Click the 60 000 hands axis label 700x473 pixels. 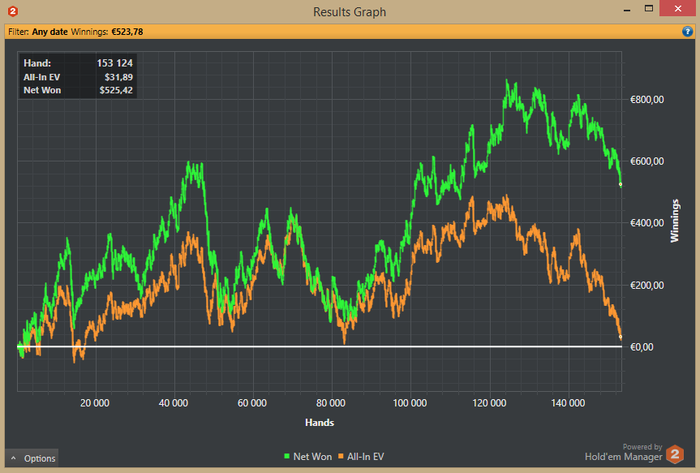tap(252, 403)
